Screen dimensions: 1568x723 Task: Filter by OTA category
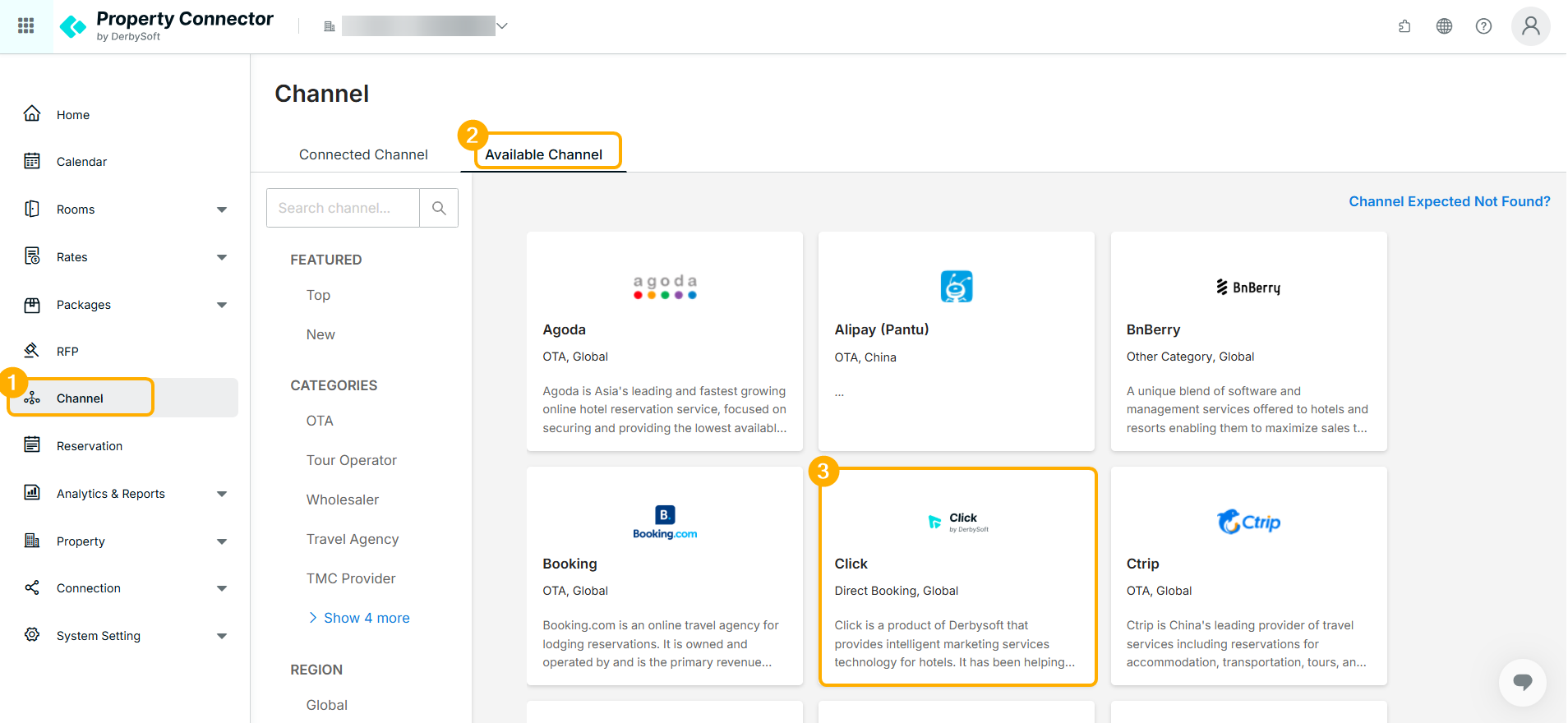pos(320,421)
